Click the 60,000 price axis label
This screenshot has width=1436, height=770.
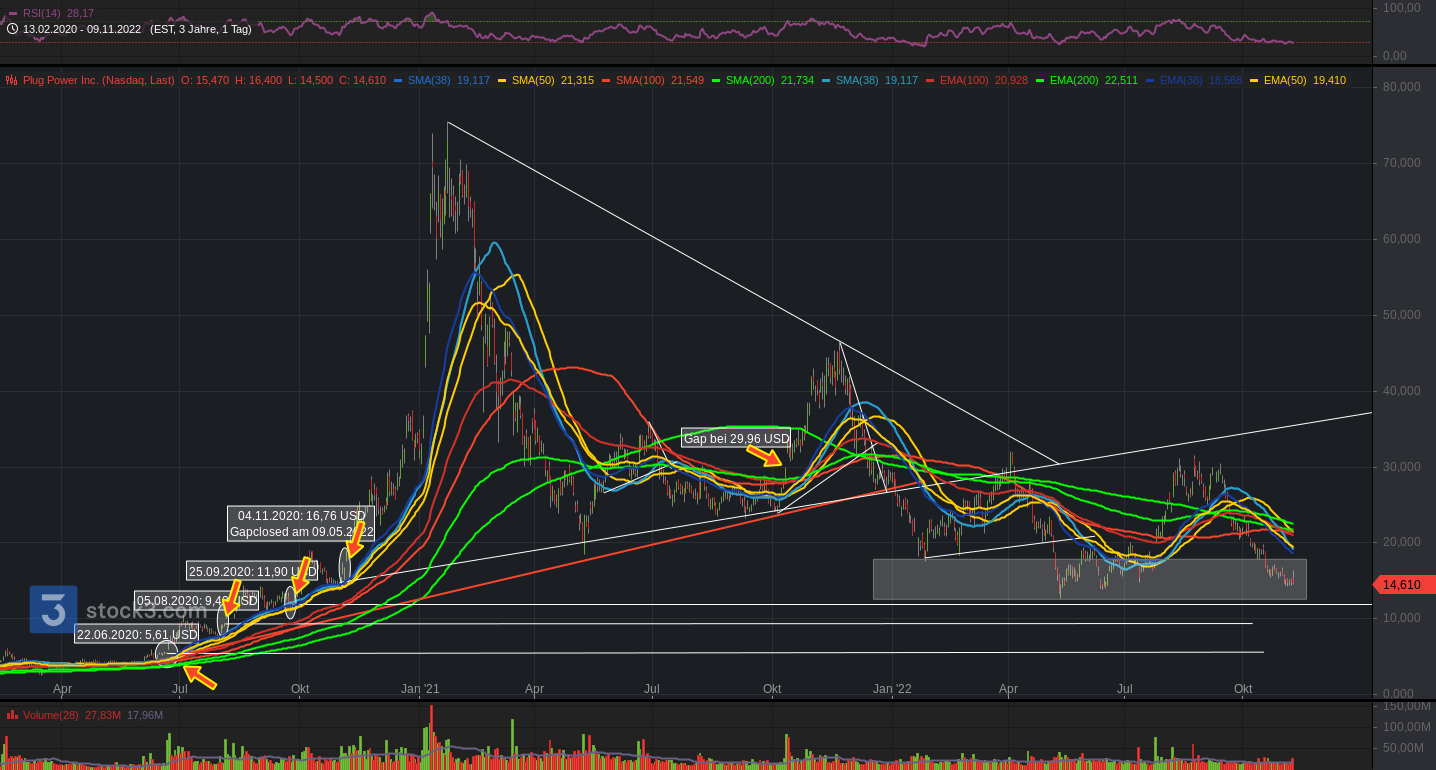click(x=1402, y=239)
